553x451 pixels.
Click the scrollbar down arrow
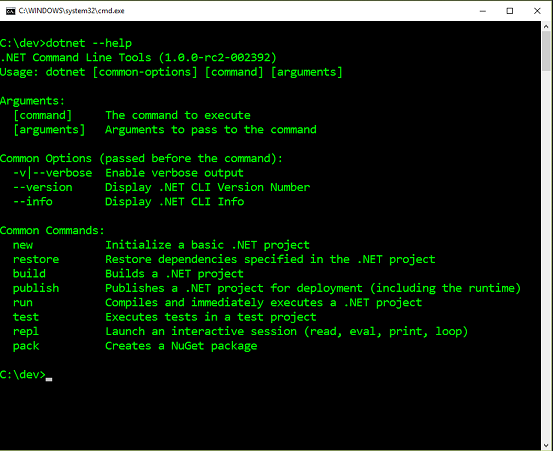pos(546,445)
